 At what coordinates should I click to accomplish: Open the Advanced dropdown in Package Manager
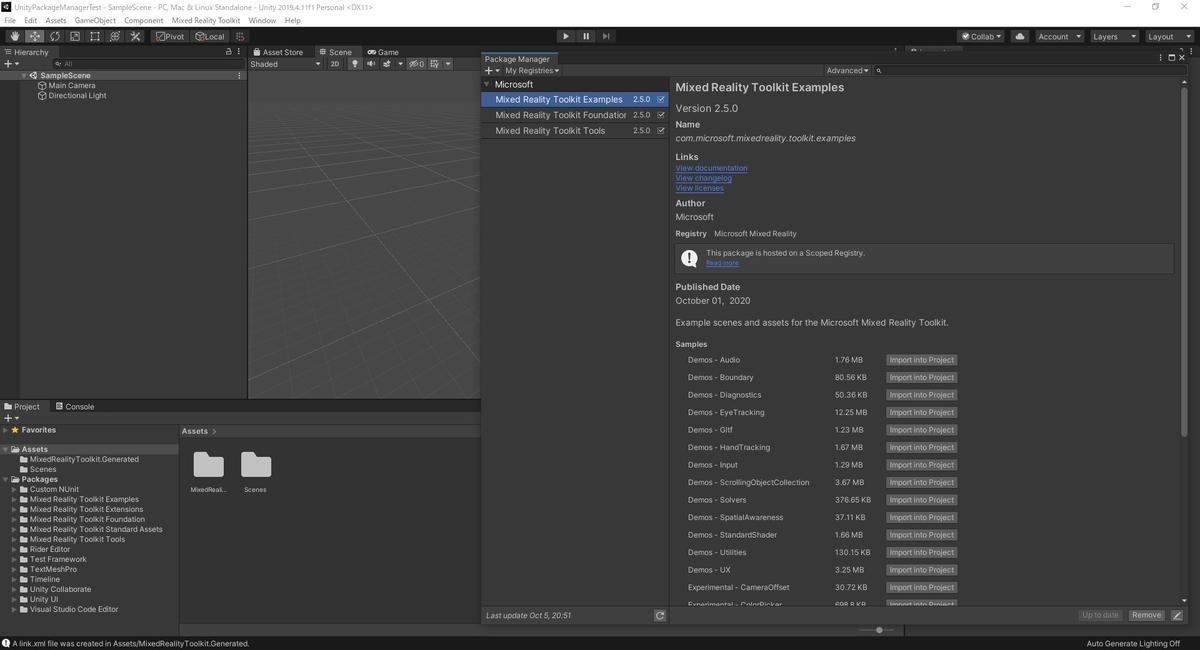848,71
